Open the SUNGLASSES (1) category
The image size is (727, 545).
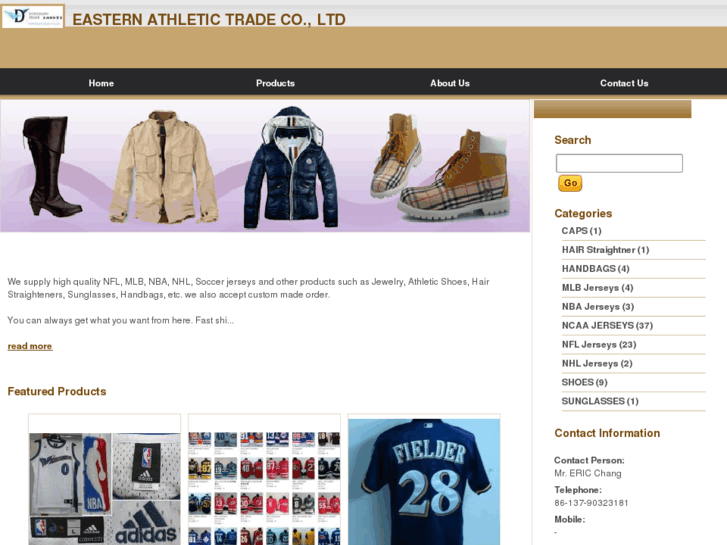[x=599, y=401]
